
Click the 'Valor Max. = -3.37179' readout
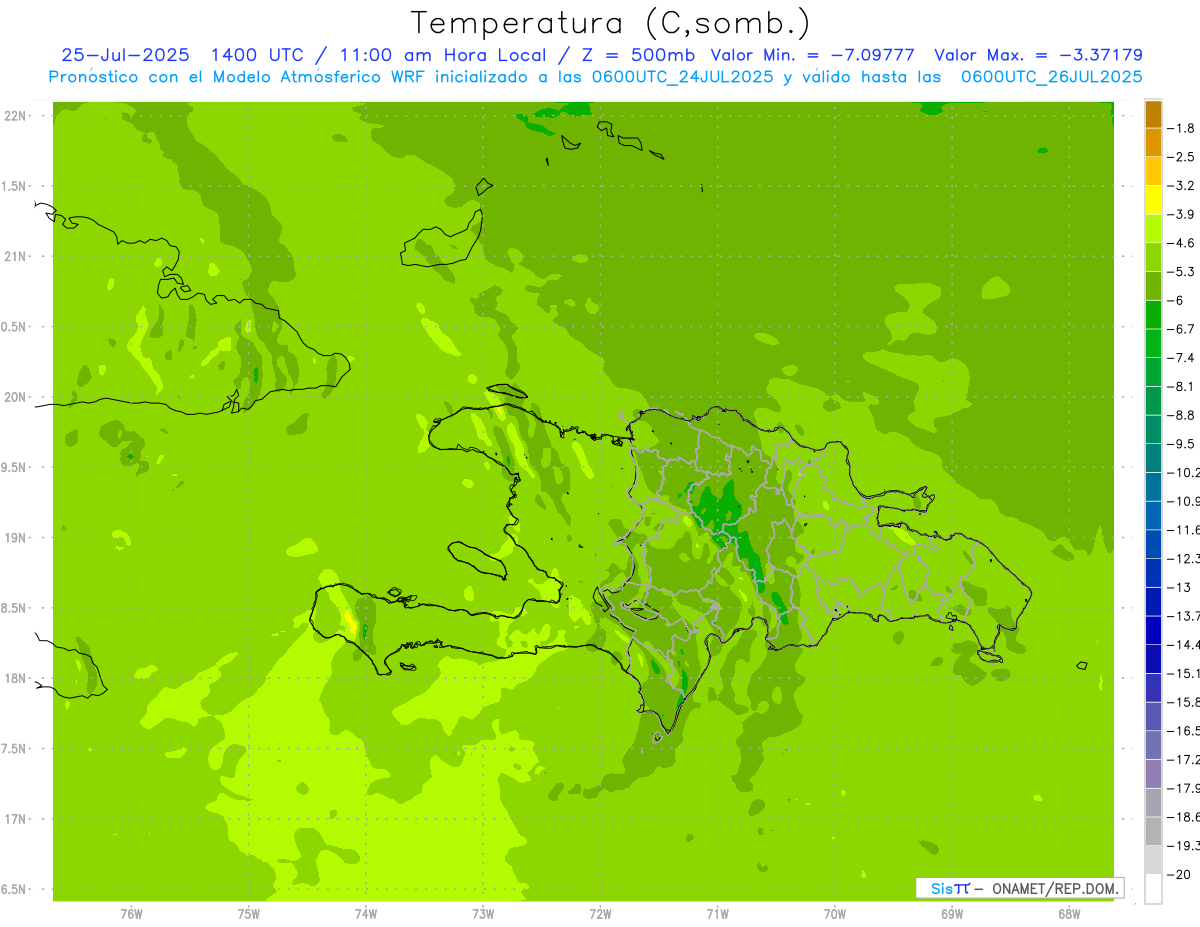tap(1038, 55)
